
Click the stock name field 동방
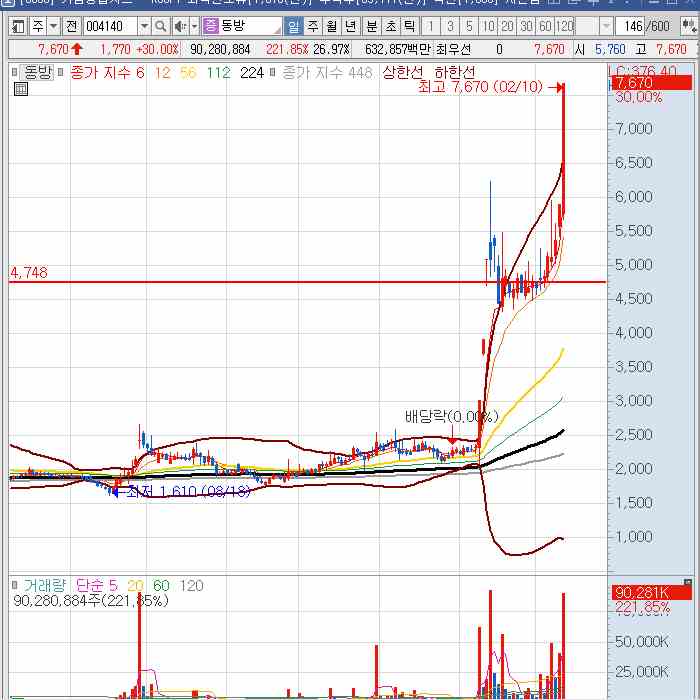(x=250, y=26)
